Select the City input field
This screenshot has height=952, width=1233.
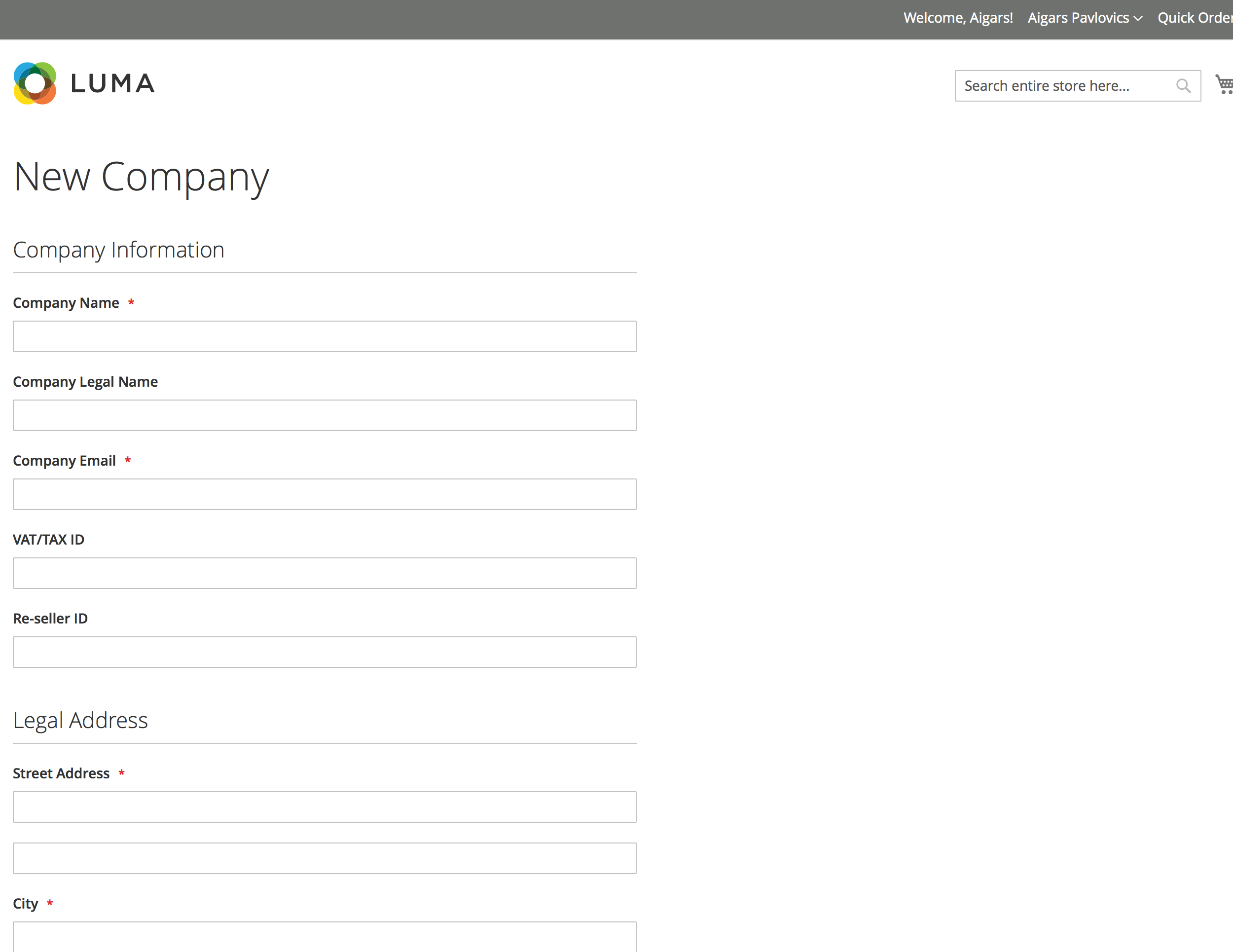(x=325, y=937)
